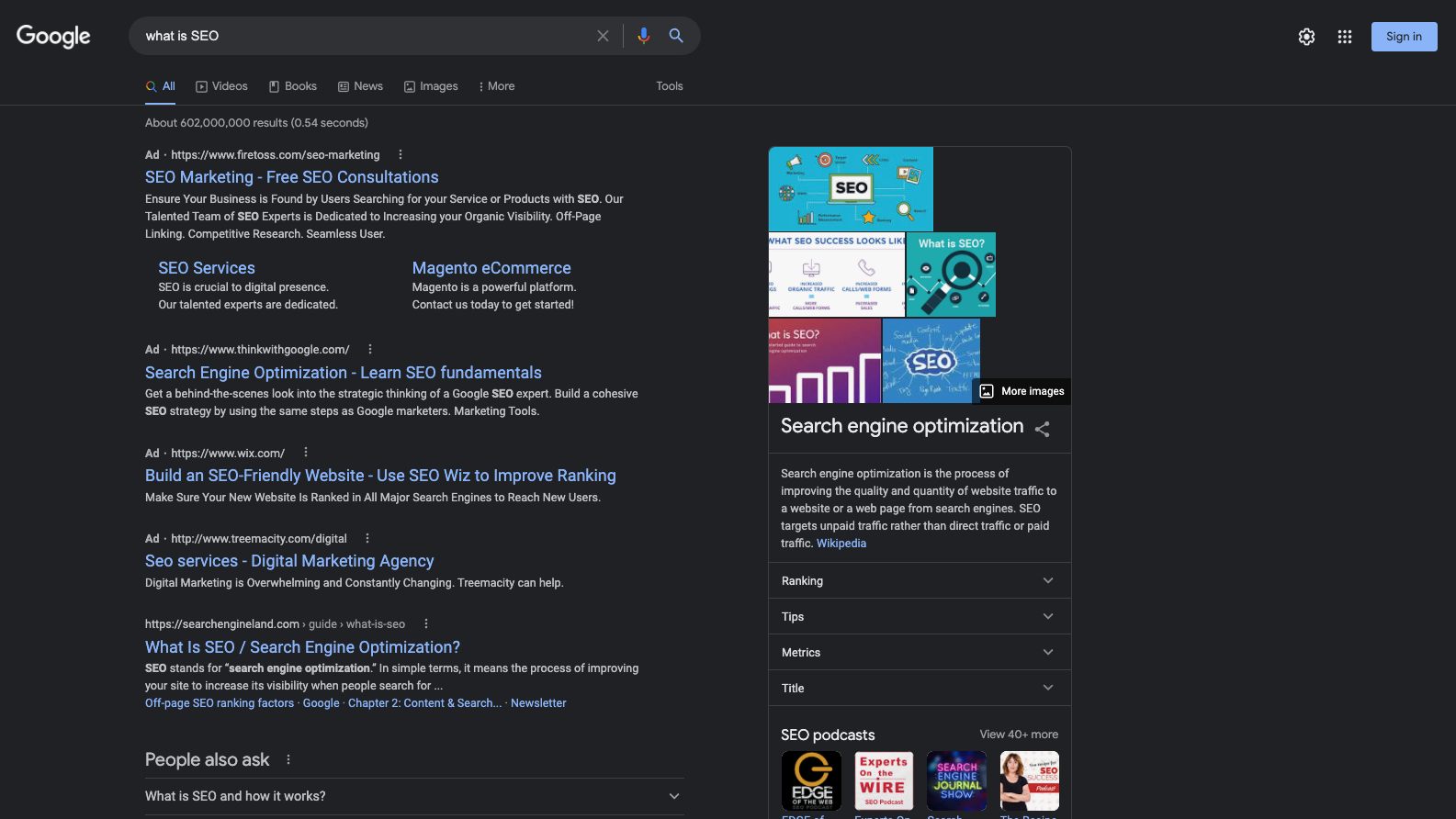Open the Magento eCommerce sitelink

click(x=491, y=268)
